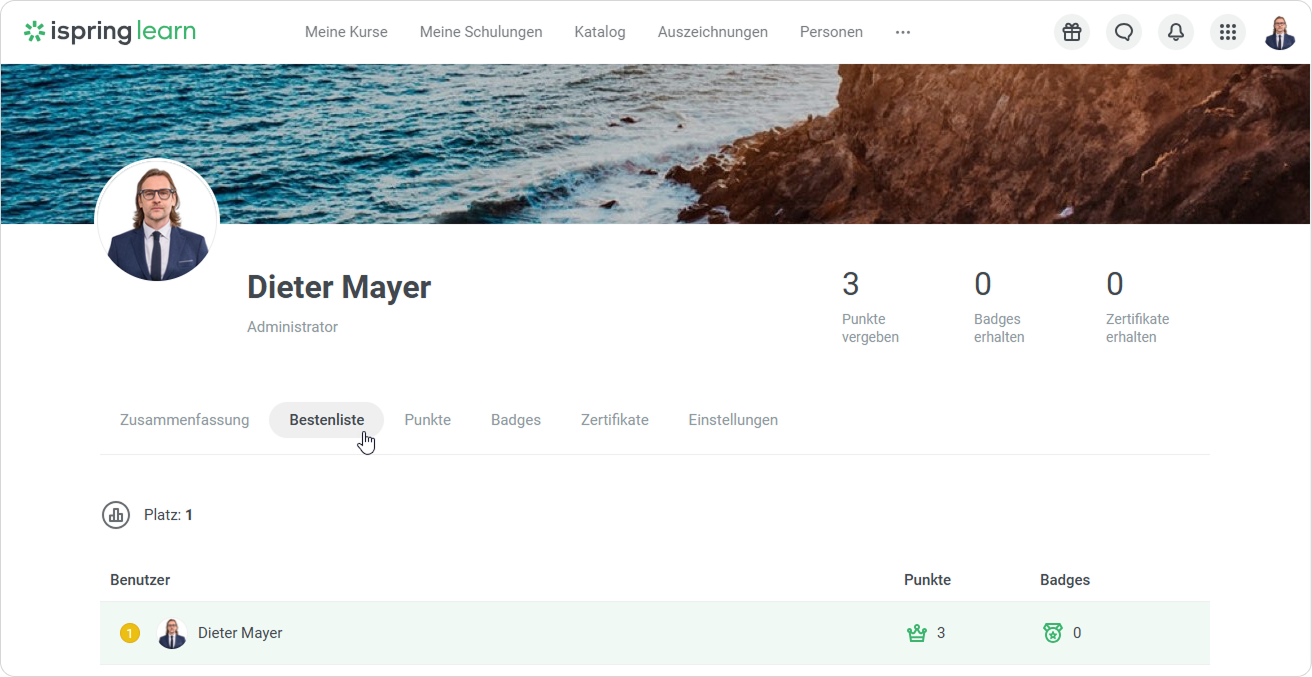Image resolution: width=1312 pixels, height=677 pixels.
Task: Open the chat messages icon
Action: [1124, 32]
